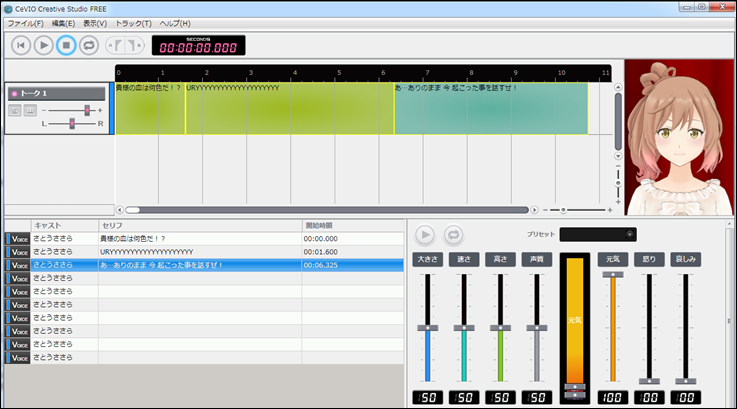Screen dimensions: 737x409
Task: Select the トーク 1 track name header
Action: point(56,94)
